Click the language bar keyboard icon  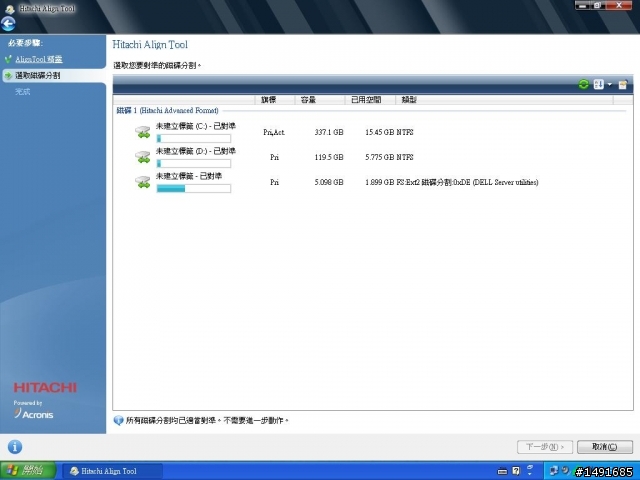[x=502, y=471]
